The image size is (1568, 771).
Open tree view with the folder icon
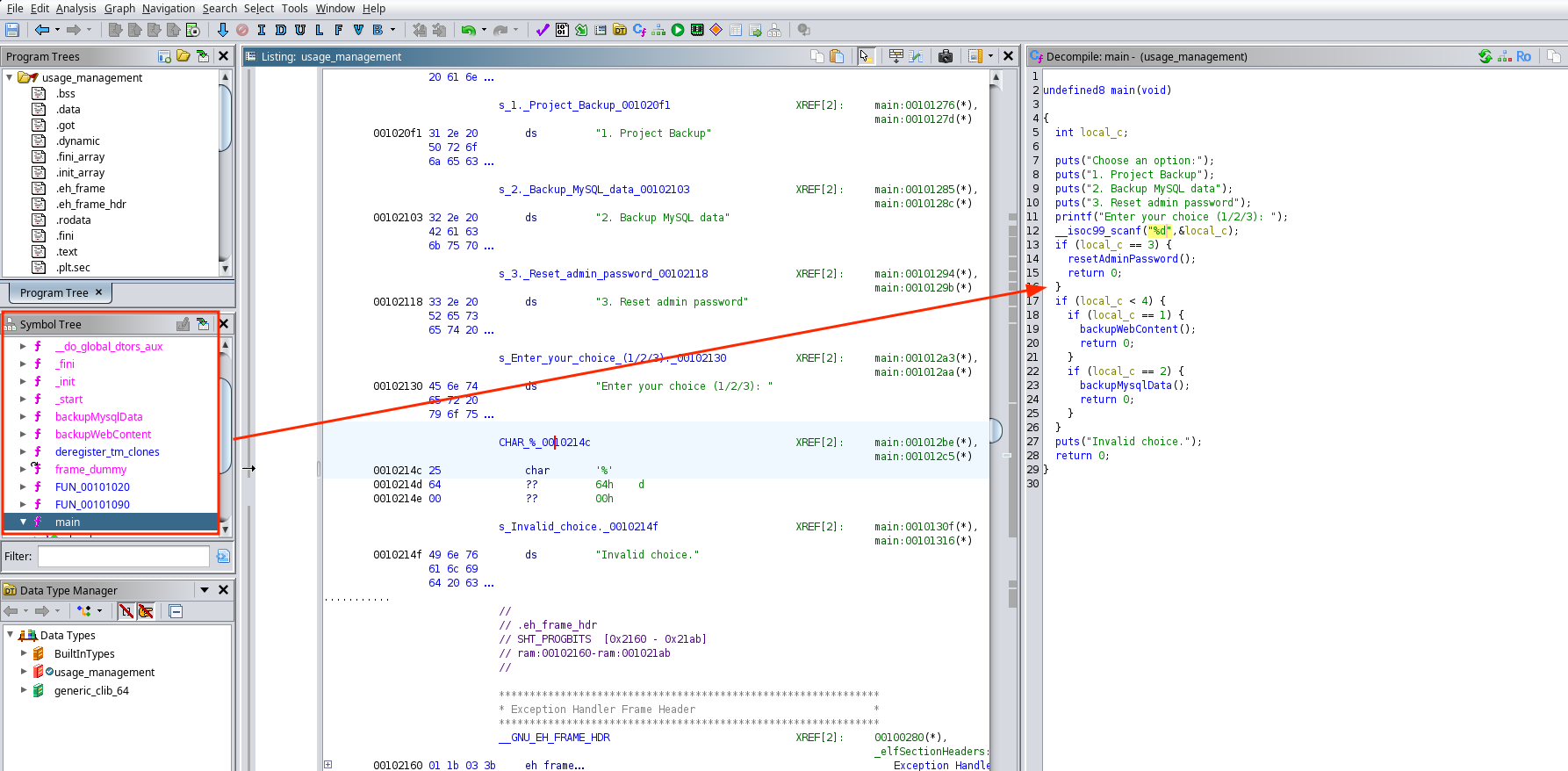pos(183,56)
